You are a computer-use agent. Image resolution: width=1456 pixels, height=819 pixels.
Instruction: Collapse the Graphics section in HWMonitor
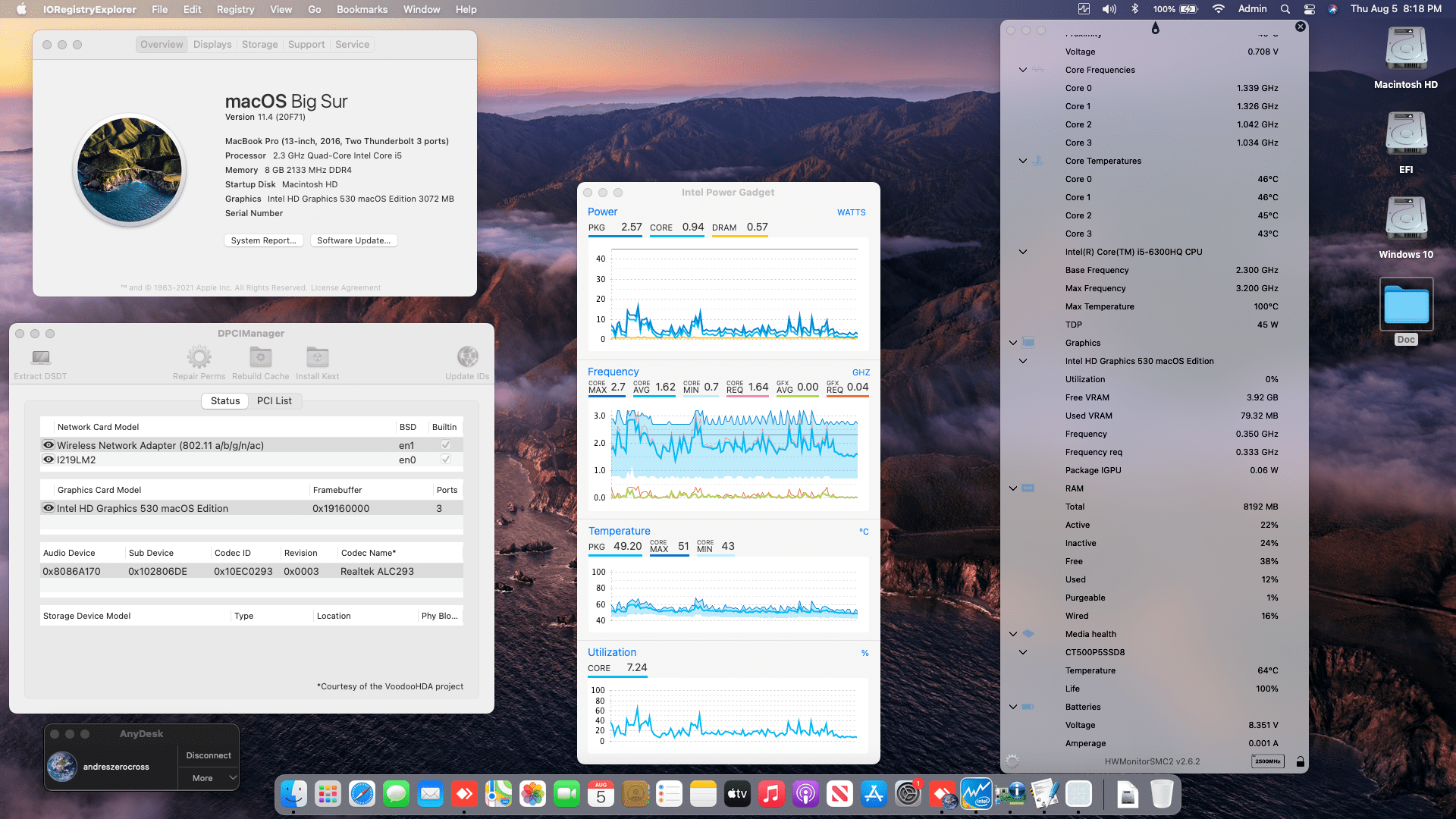(1013, 343)
